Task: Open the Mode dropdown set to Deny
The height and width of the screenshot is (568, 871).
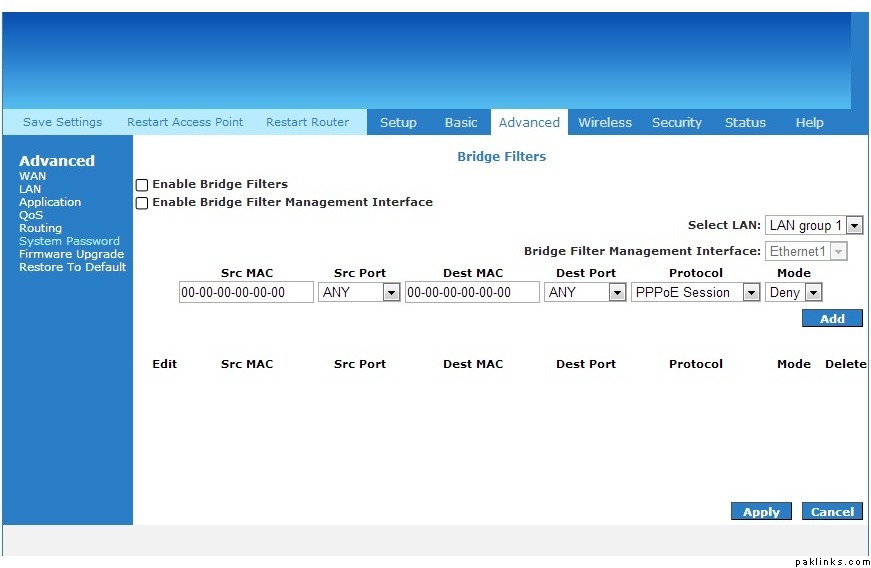Action: pos(794,293)
